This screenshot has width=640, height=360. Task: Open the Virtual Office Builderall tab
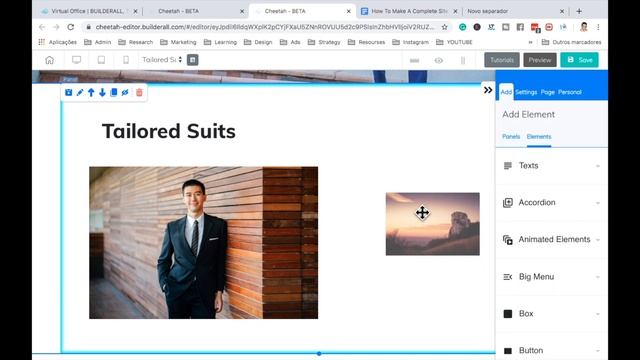coord(89,11)
